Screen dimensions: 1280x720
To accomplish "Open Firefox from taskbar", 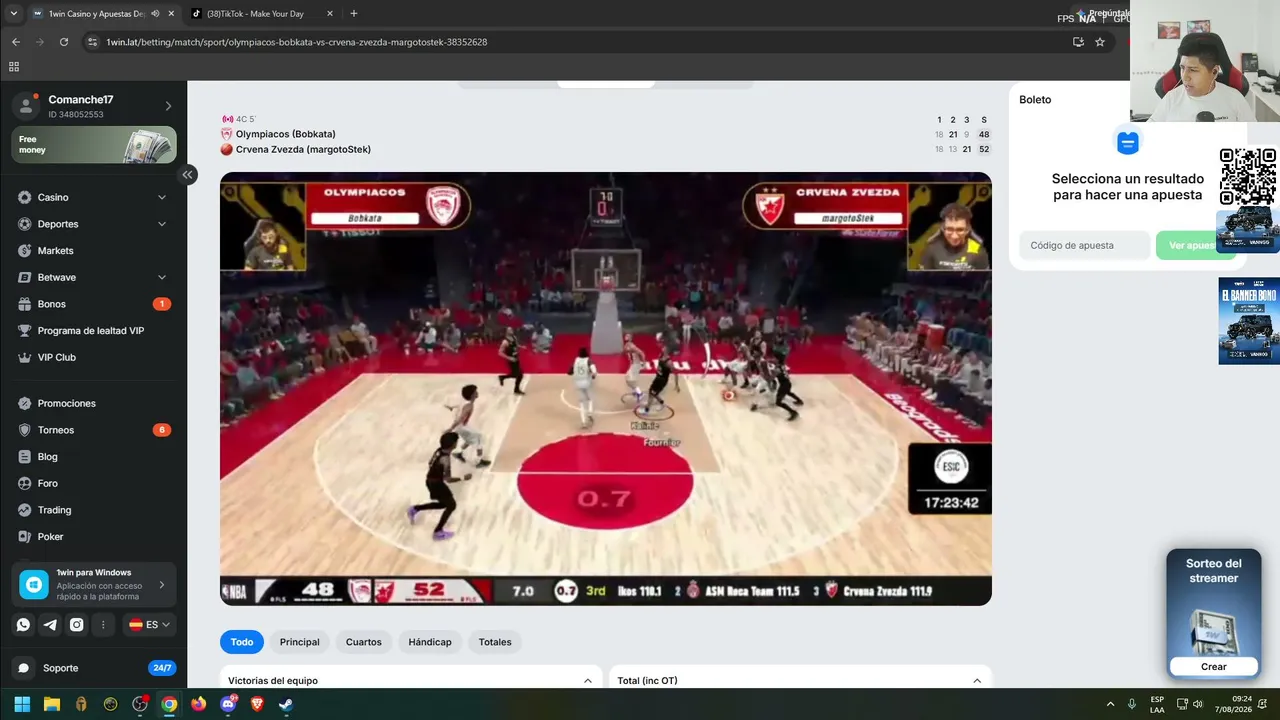I will coord(198,704).
